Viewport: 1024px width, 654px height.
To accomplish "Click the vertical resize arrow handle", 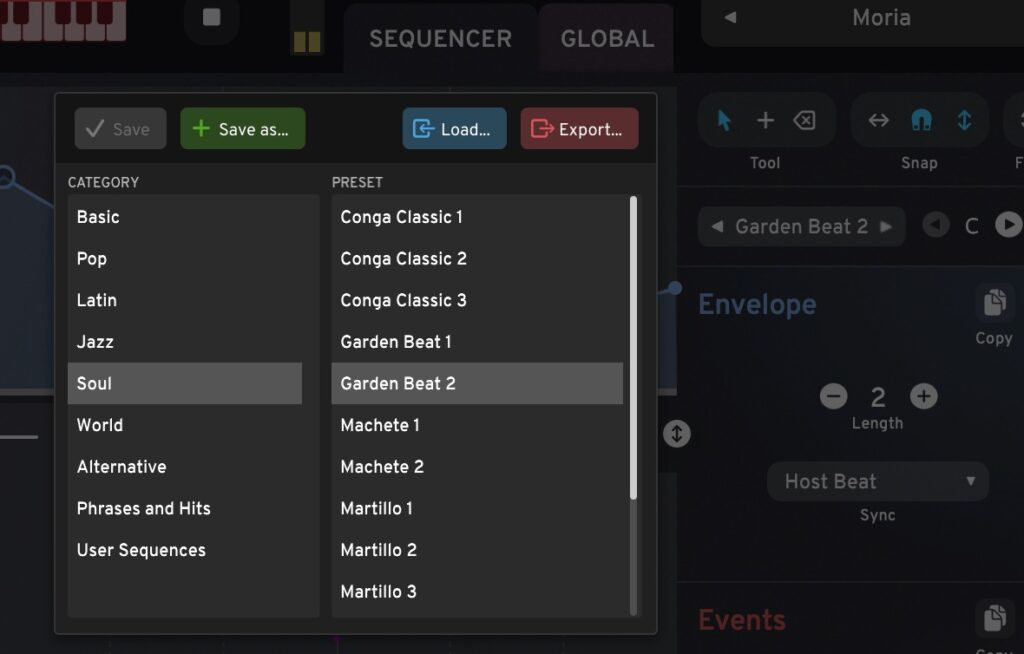I will (x=677, y=434).
